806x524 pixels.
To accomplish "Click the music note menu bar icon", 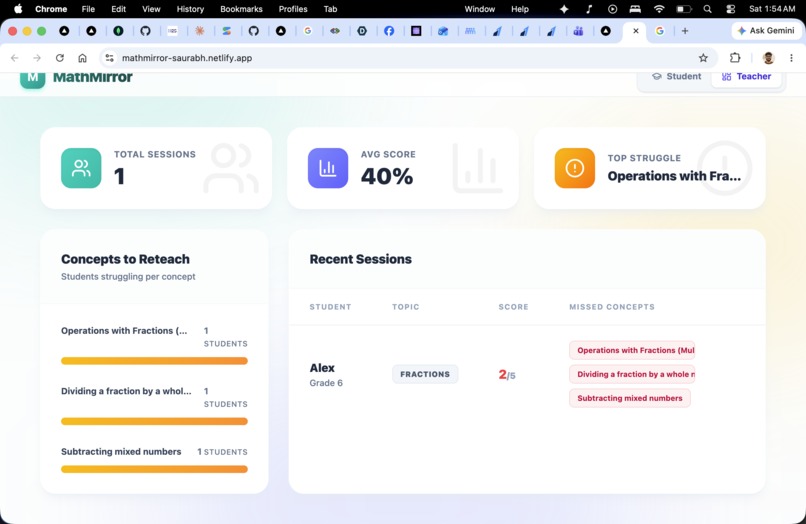I will pos(589,9).
